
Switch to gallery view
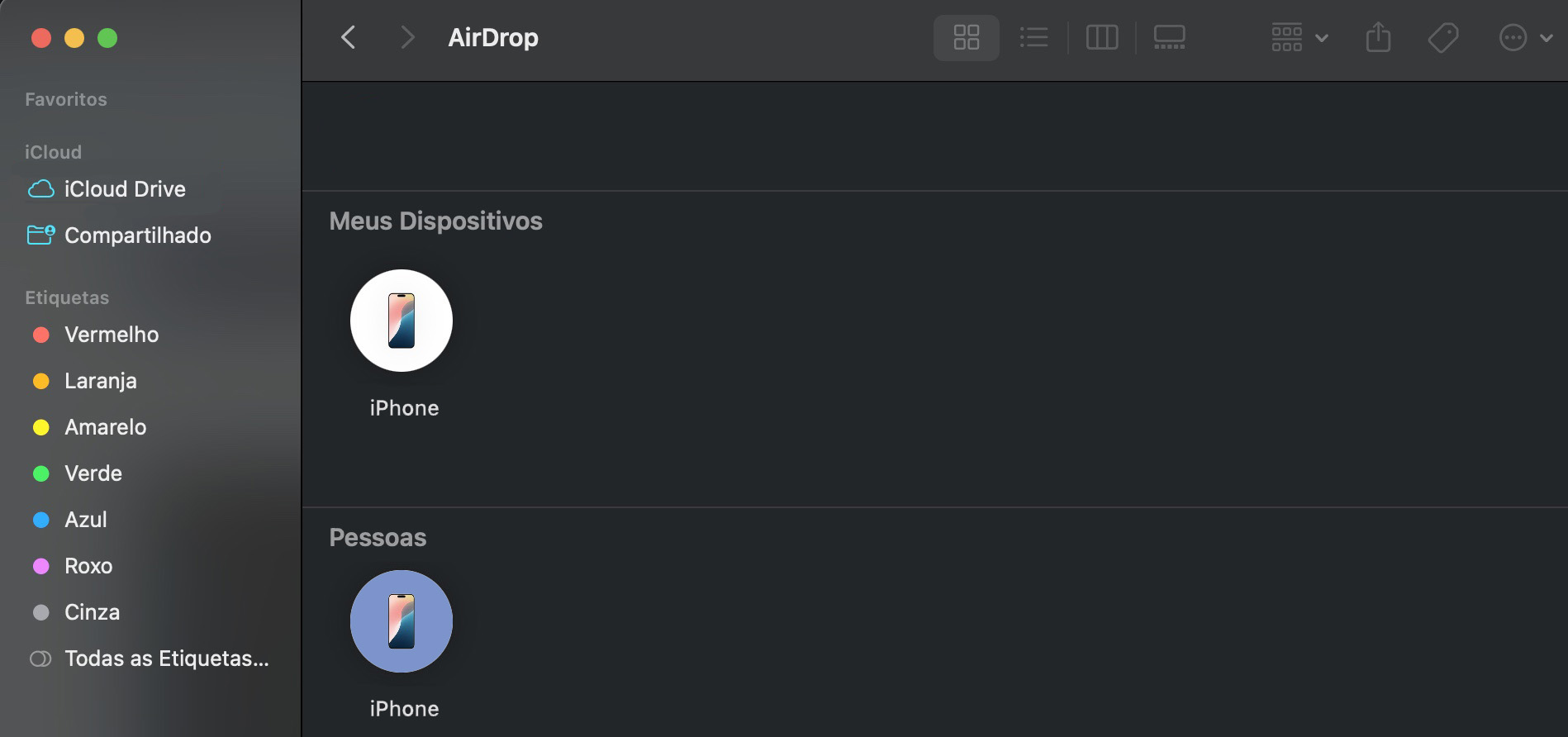1169,37
